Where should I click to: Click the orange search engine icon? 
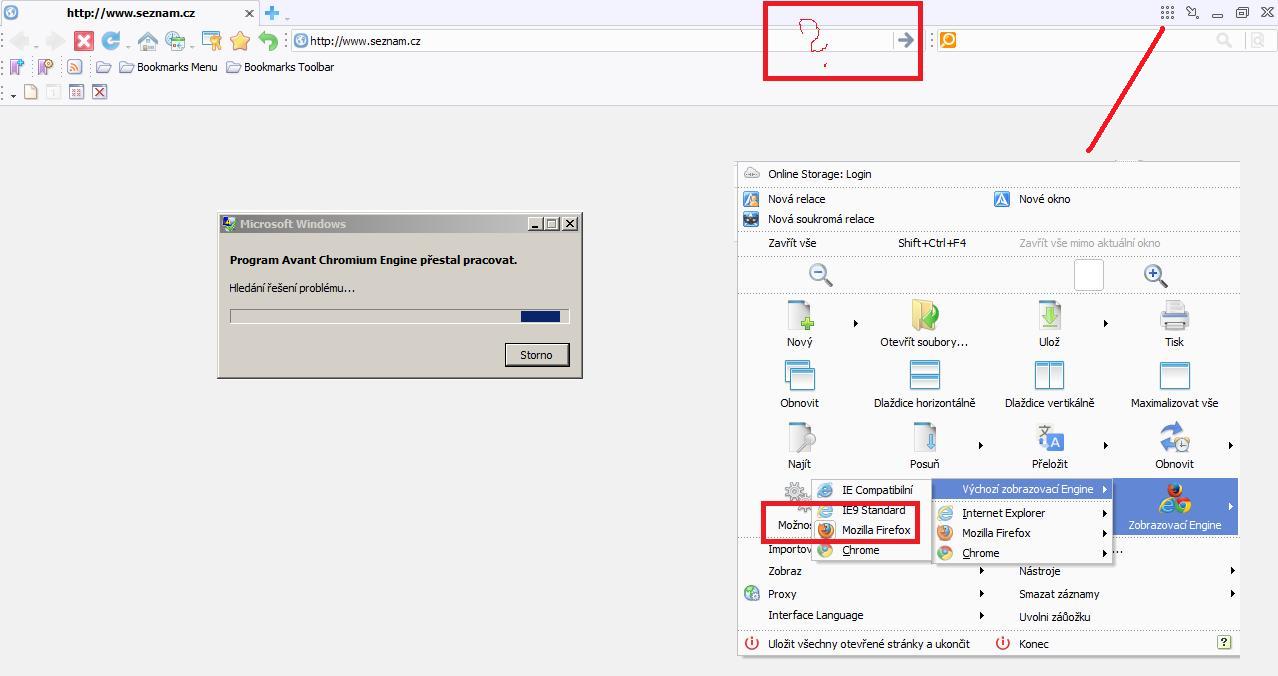[x=948, y=40]
